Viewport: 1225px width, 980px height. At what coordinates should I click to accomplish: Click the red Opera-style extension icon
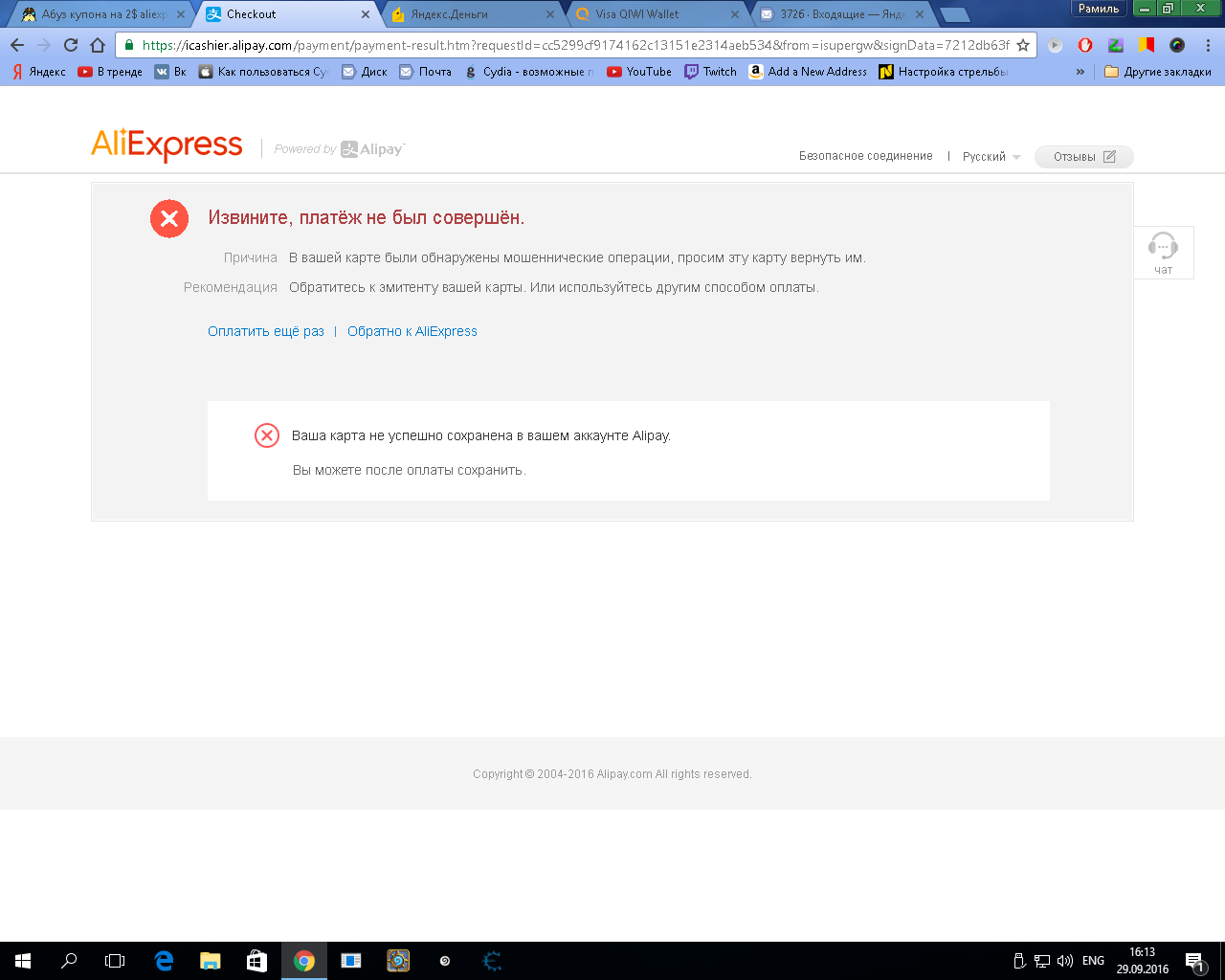tap(1085, 45)
